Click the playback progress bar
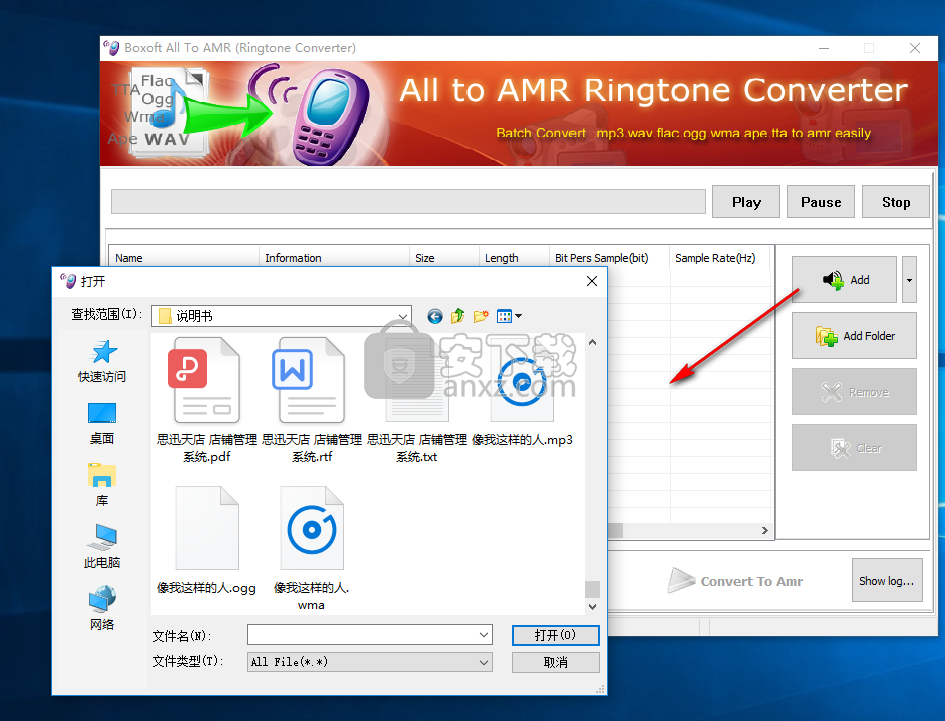945x721 pixels. click(408, 202)
